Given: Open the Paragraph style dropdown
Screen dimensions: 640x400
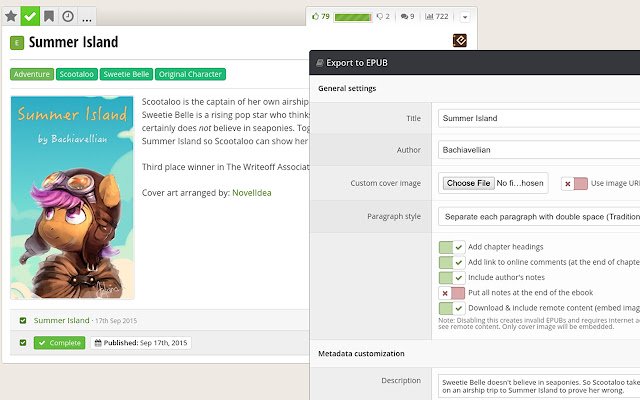Looking at the screenshot, I should tap(539, 217).
